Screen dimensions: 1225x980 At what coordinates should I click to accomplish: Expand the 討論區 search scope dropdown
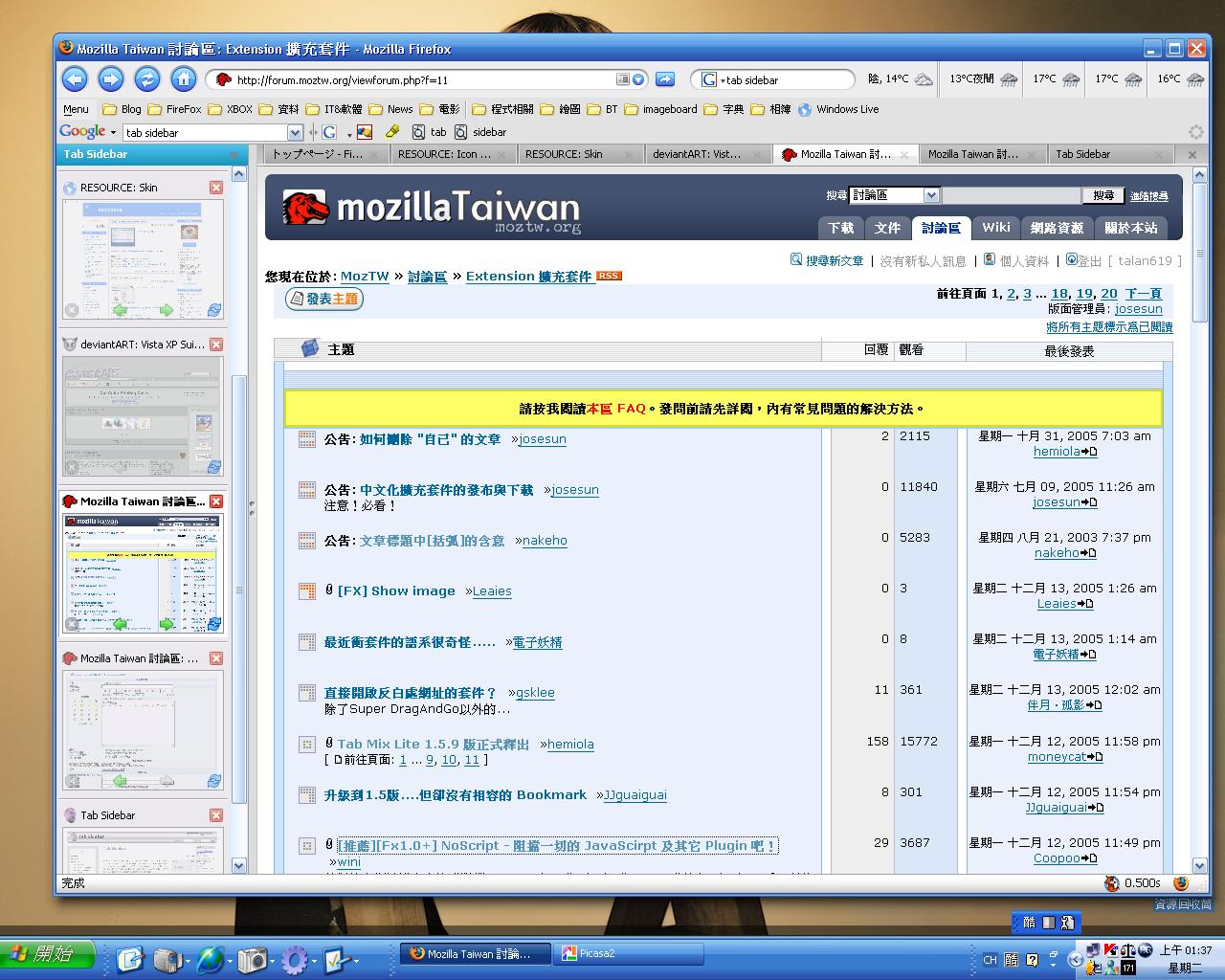931,195
